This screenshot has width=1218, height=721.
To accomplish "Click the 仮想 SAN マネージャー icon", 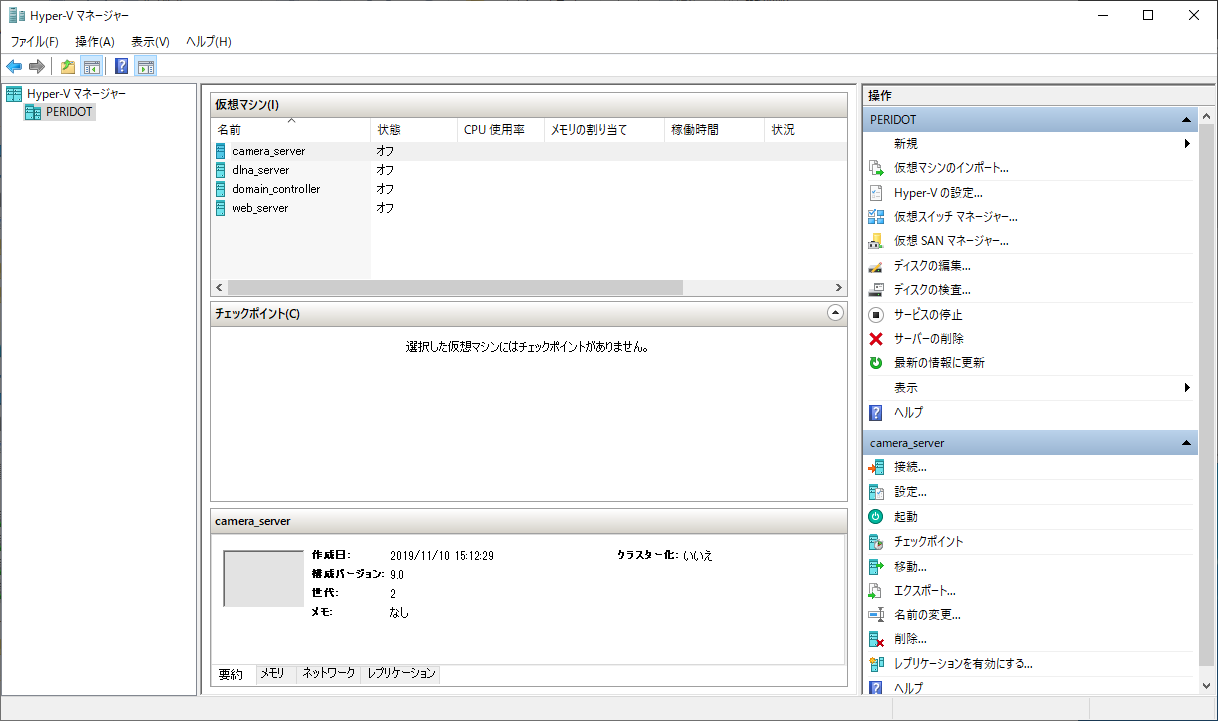I will click(876, 241).
